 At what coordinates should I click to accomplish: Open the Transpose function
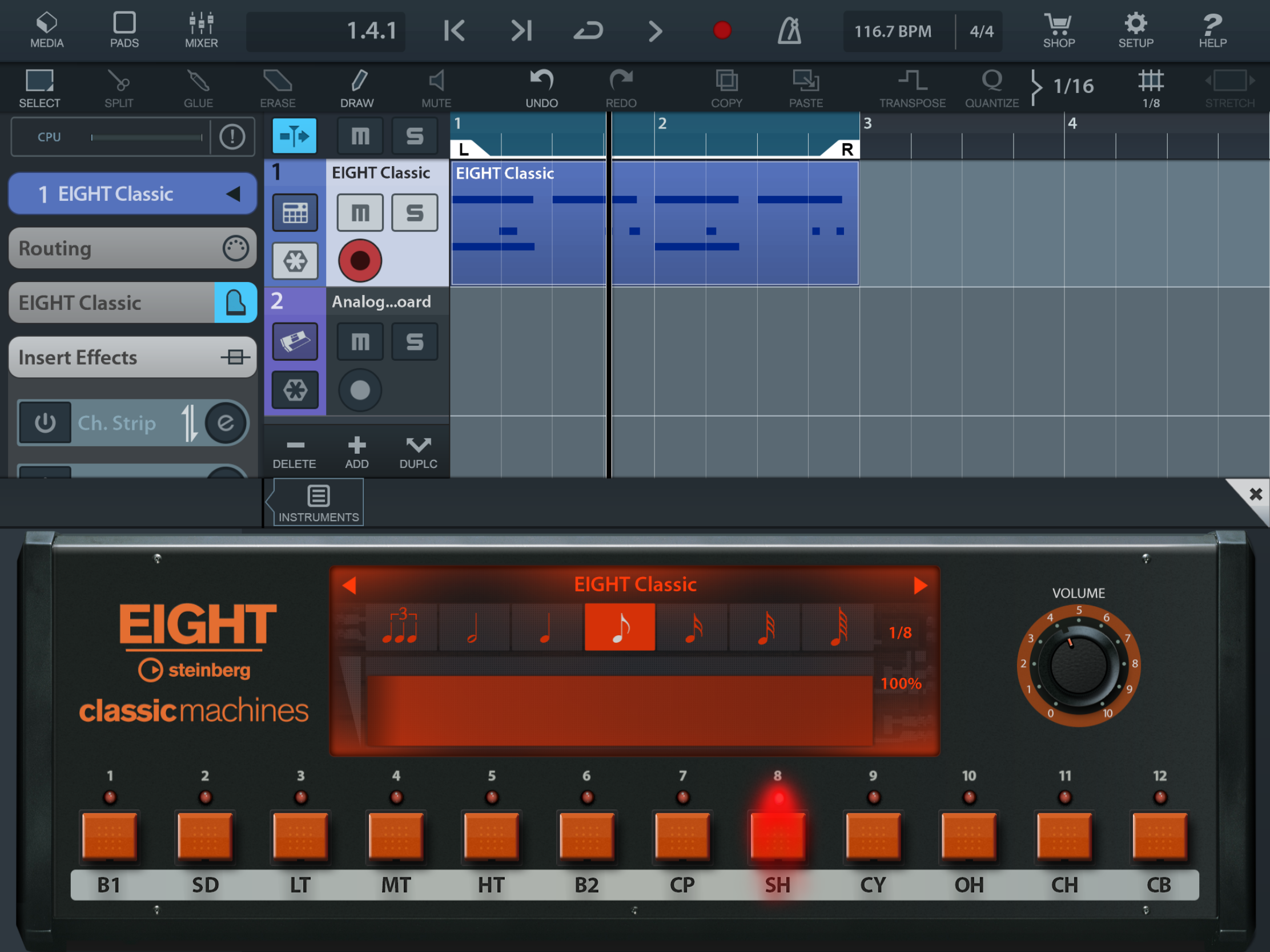[x=913, y=88]
